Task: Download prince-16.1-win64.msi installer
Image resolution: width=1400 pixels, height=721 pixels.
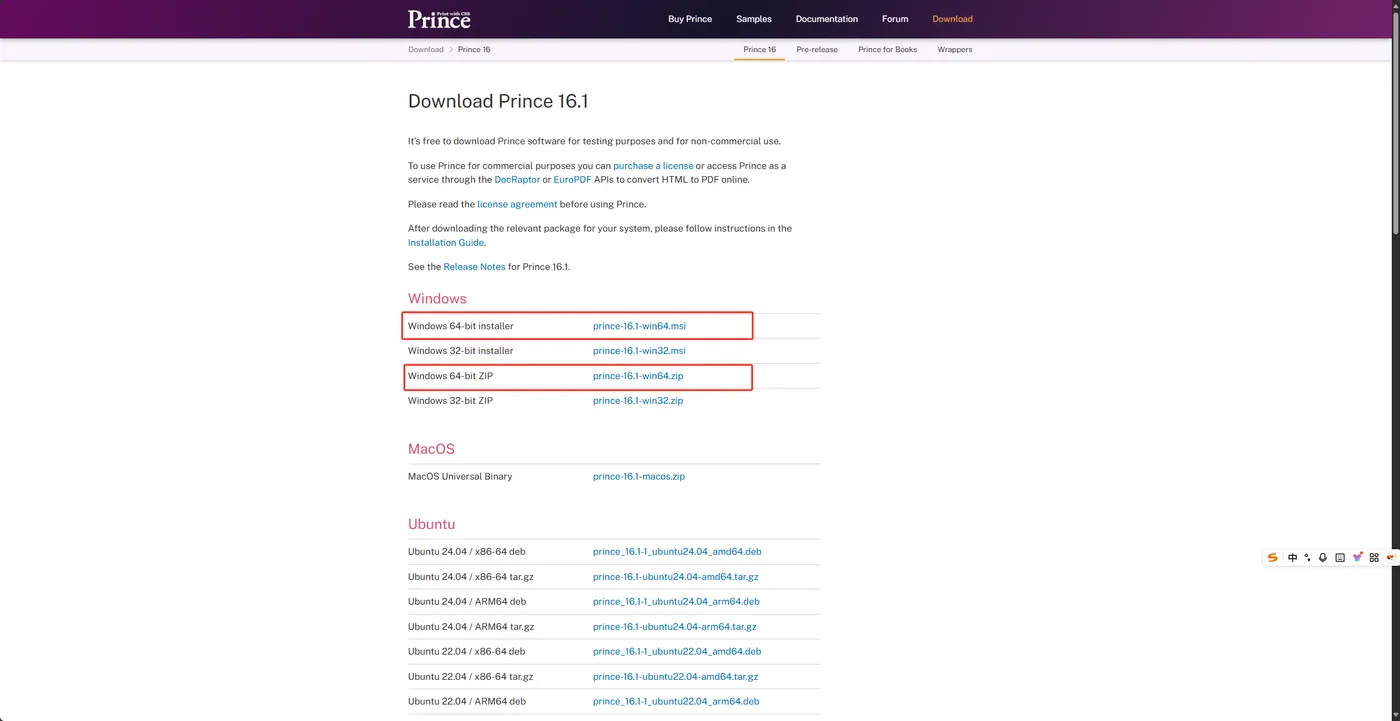Action: tap(639, 326)
